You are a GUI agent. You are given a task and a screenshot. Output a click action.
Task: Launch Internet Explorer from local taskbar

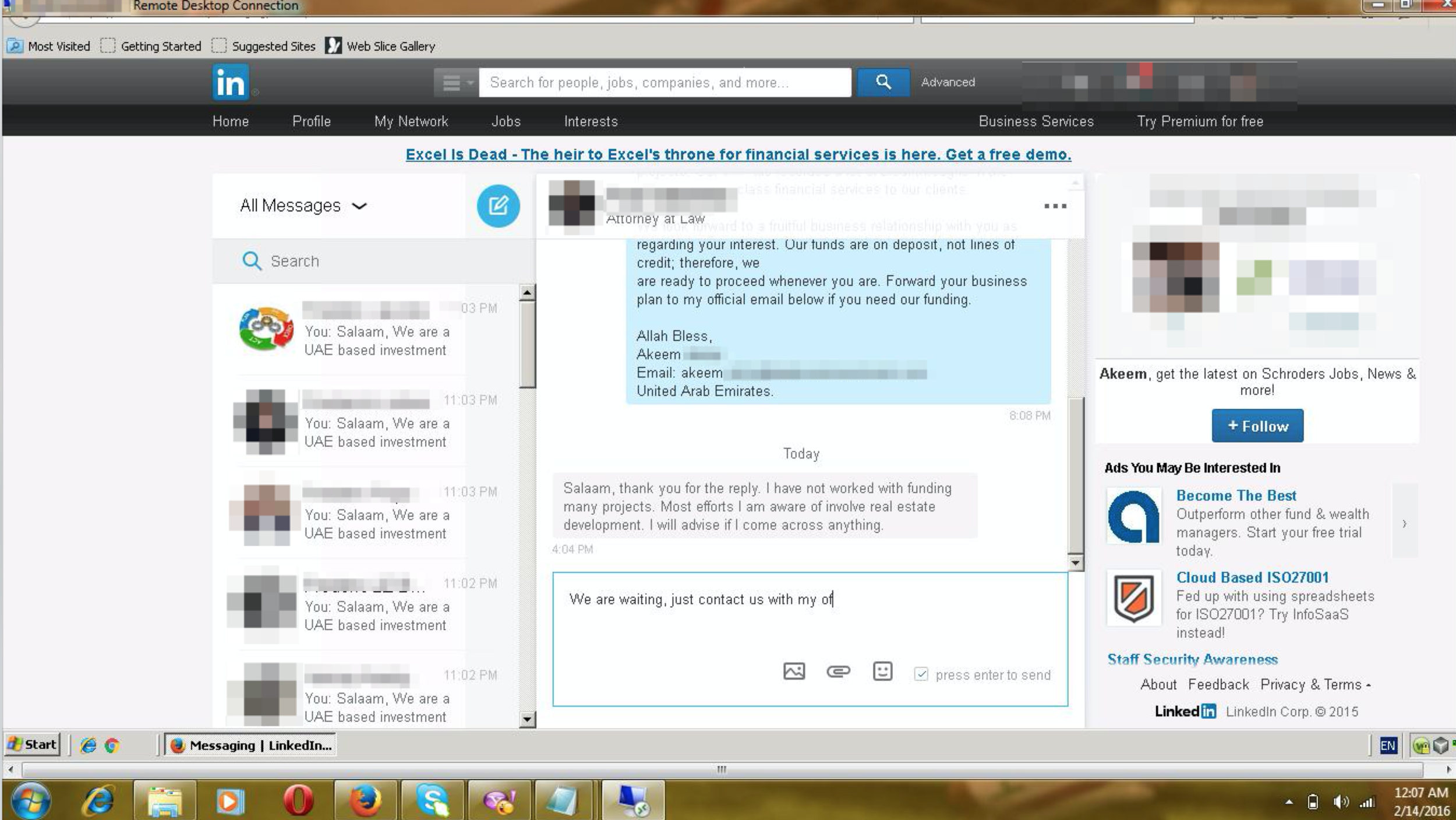pos(98,801)
